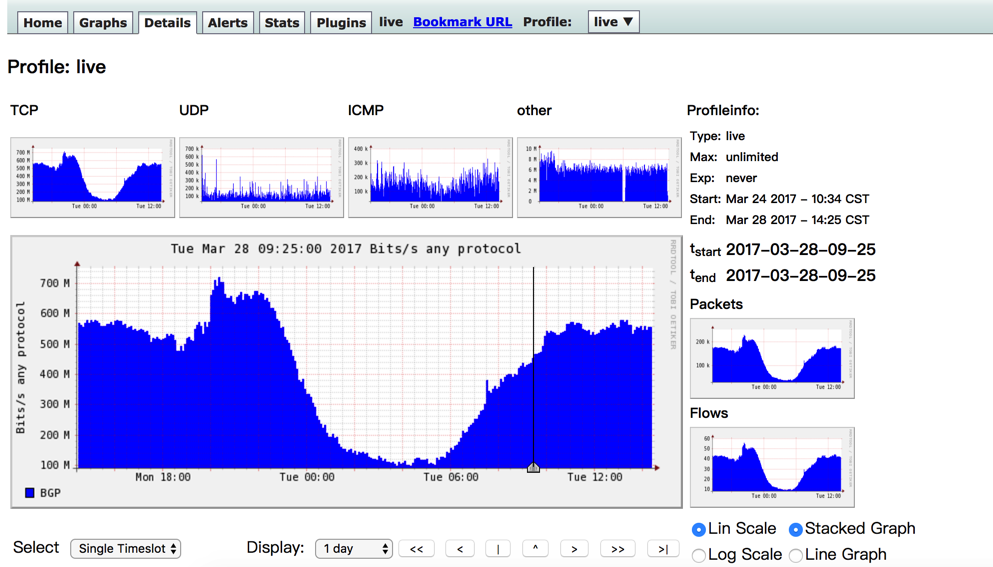Go to end with >| button
The width and height of the screenshot is (993, 567).
pyautogui.click(x=663, y=549)
